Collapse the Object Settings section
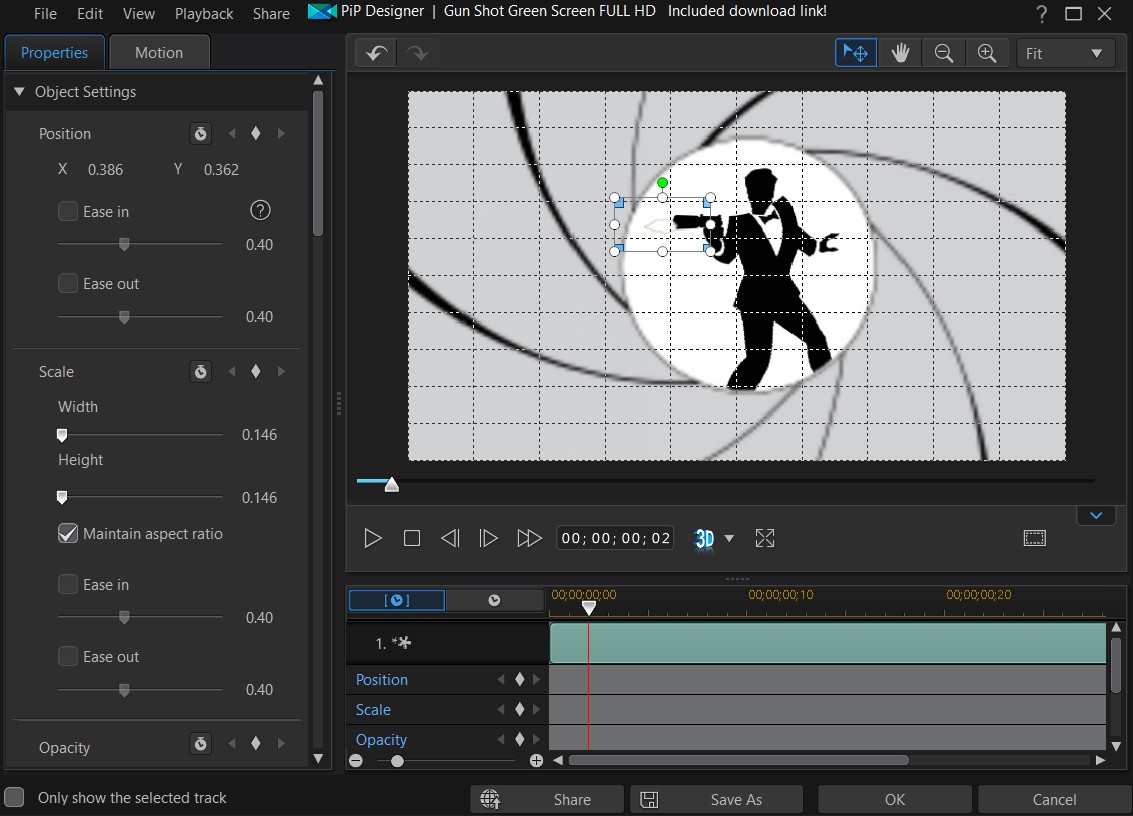The width and height of the screenshot is (1133, 816). click(20, 92)
